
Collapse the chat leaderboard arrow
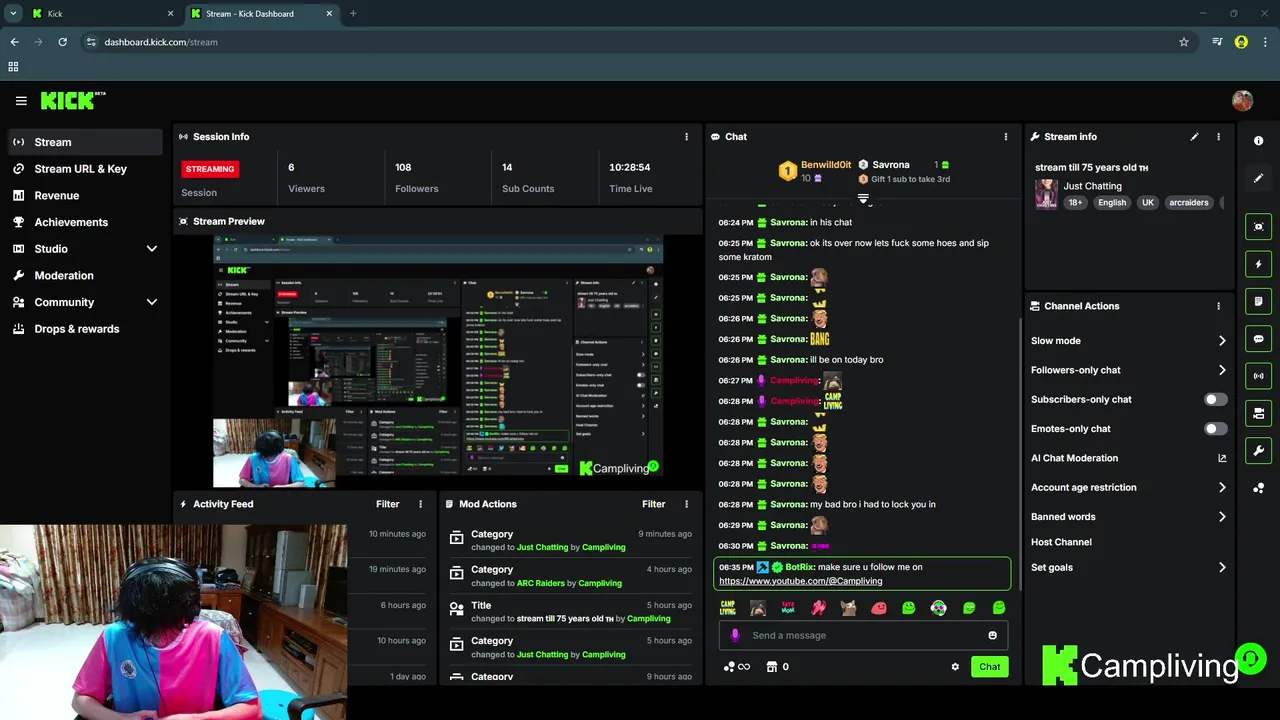coord(863,198)
